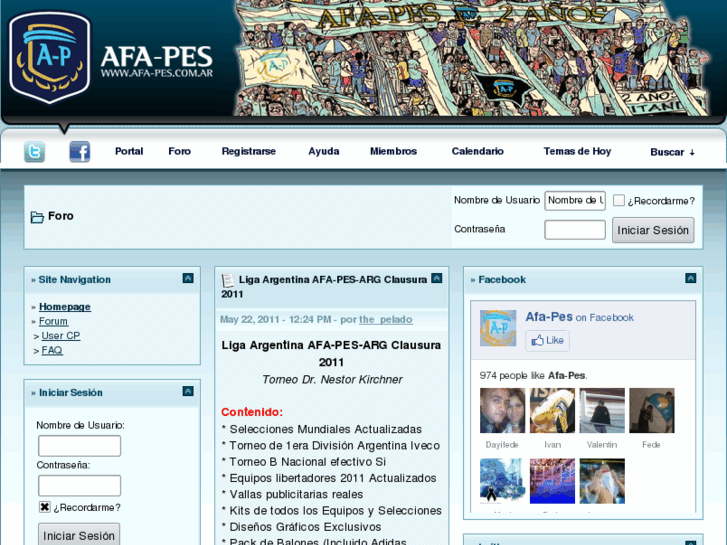Collapse the panel below Facebook
Viewport: 727px width, 545px height.
(690, 542)
